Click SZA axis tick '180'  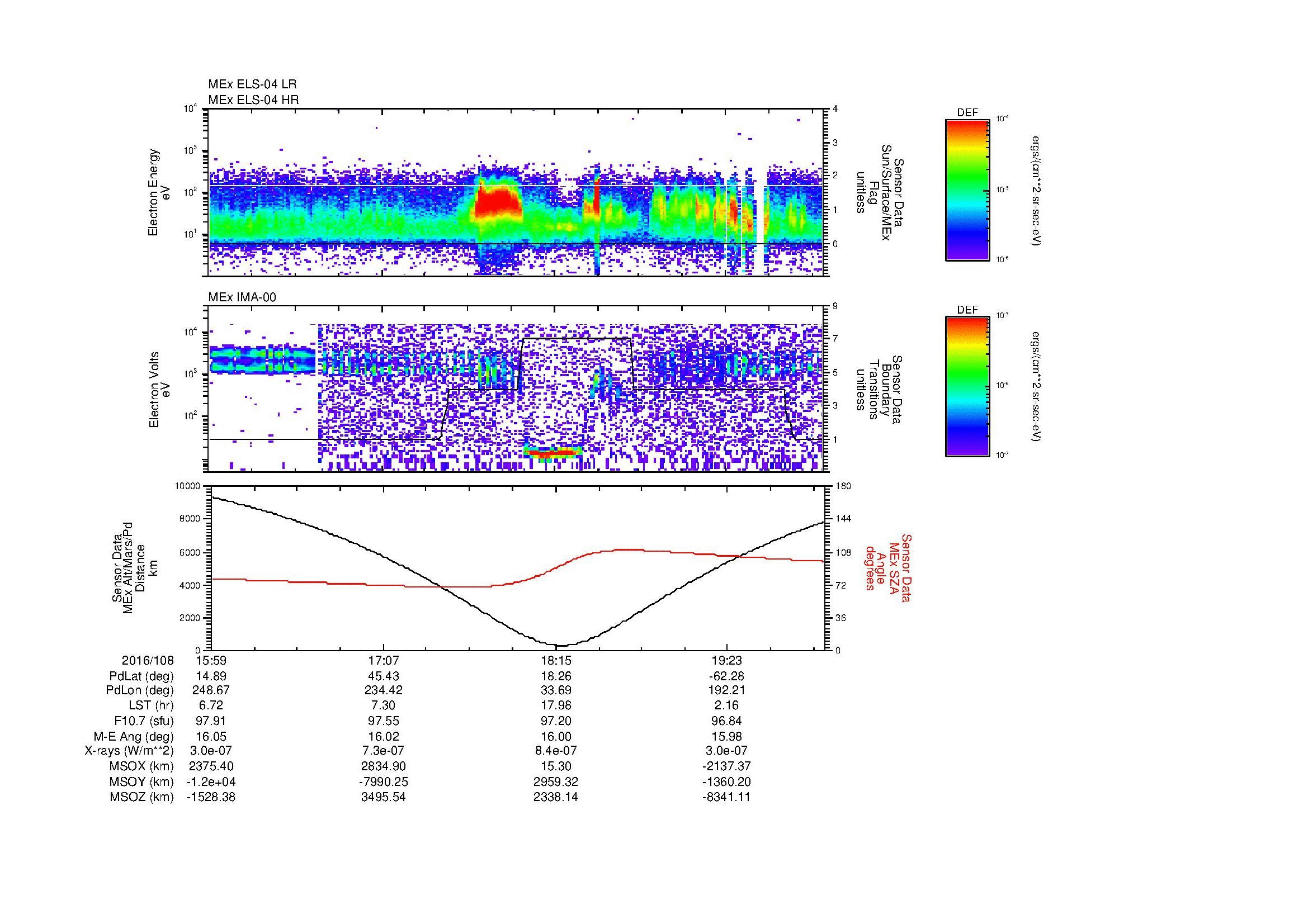point(844,486)
